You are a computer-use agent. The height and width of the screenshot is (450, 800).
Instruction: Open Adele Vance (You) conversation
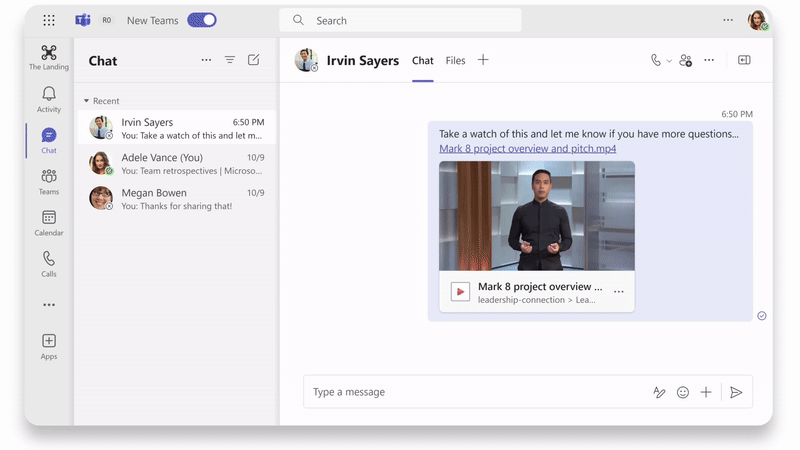[177, 164]
